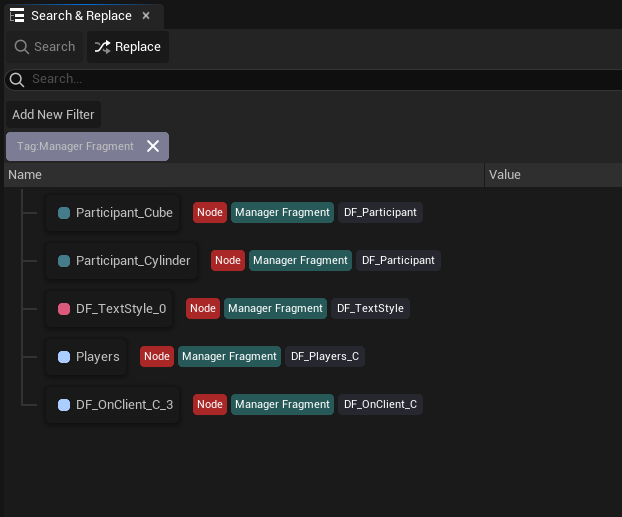Viewport: 622px width, 517px height.
Task: Click the pink color dot of DF_TextStyle_0
Action: (64, 308)
